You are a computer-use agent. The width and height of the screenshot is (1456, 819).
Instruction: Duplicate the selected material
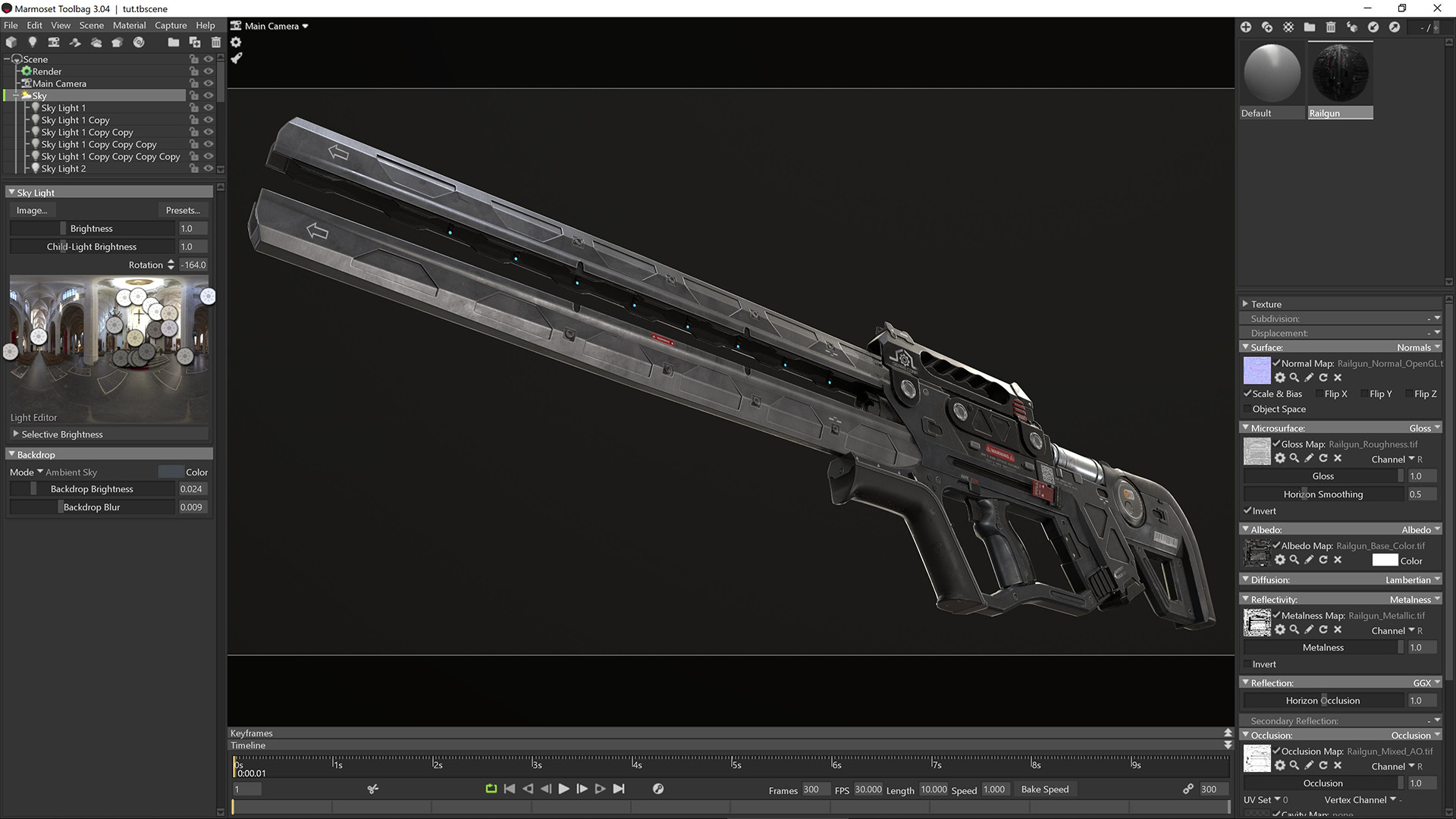tap(1267, 27)
